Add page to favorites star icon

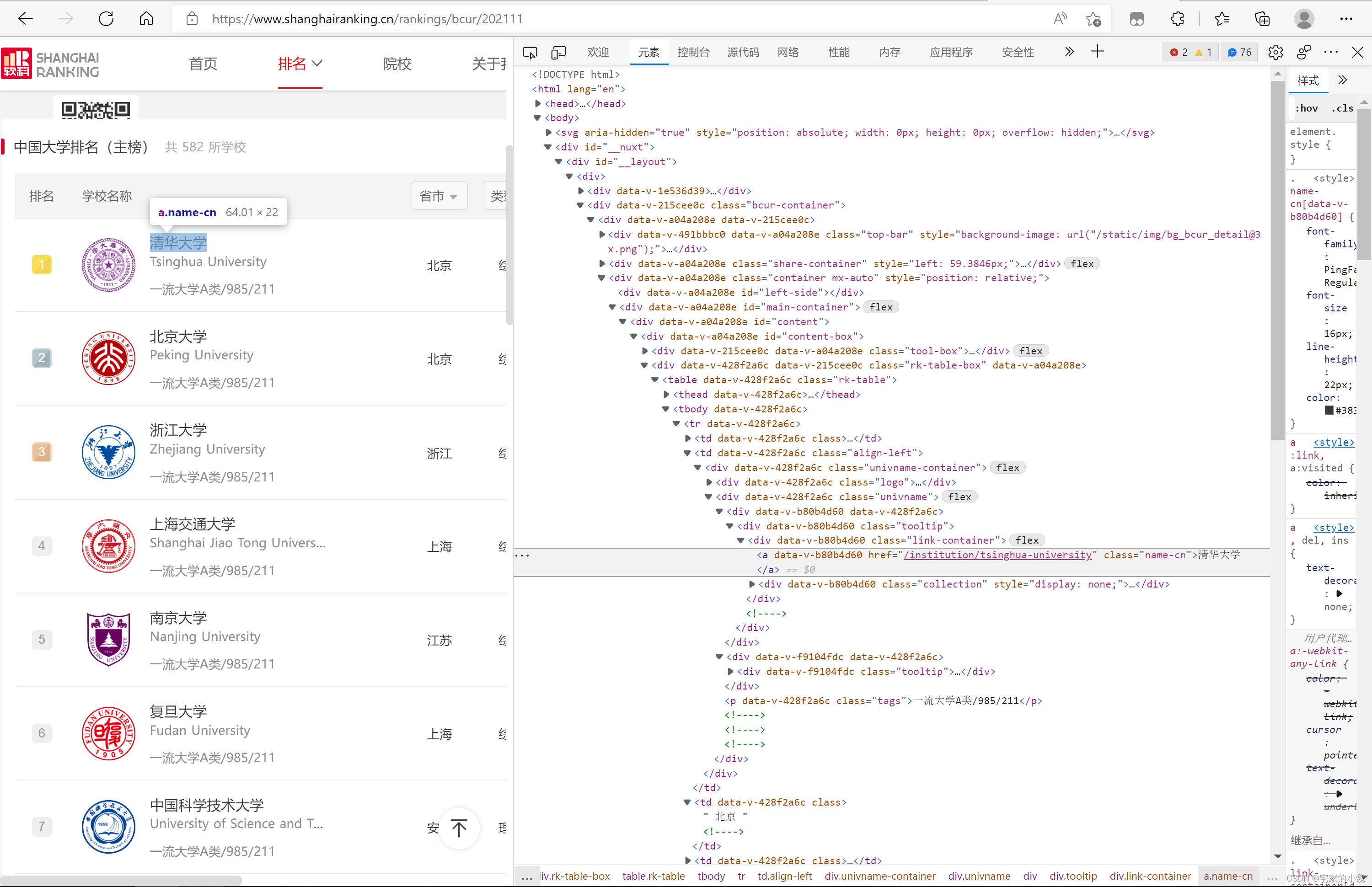[x=1093, y=19]
